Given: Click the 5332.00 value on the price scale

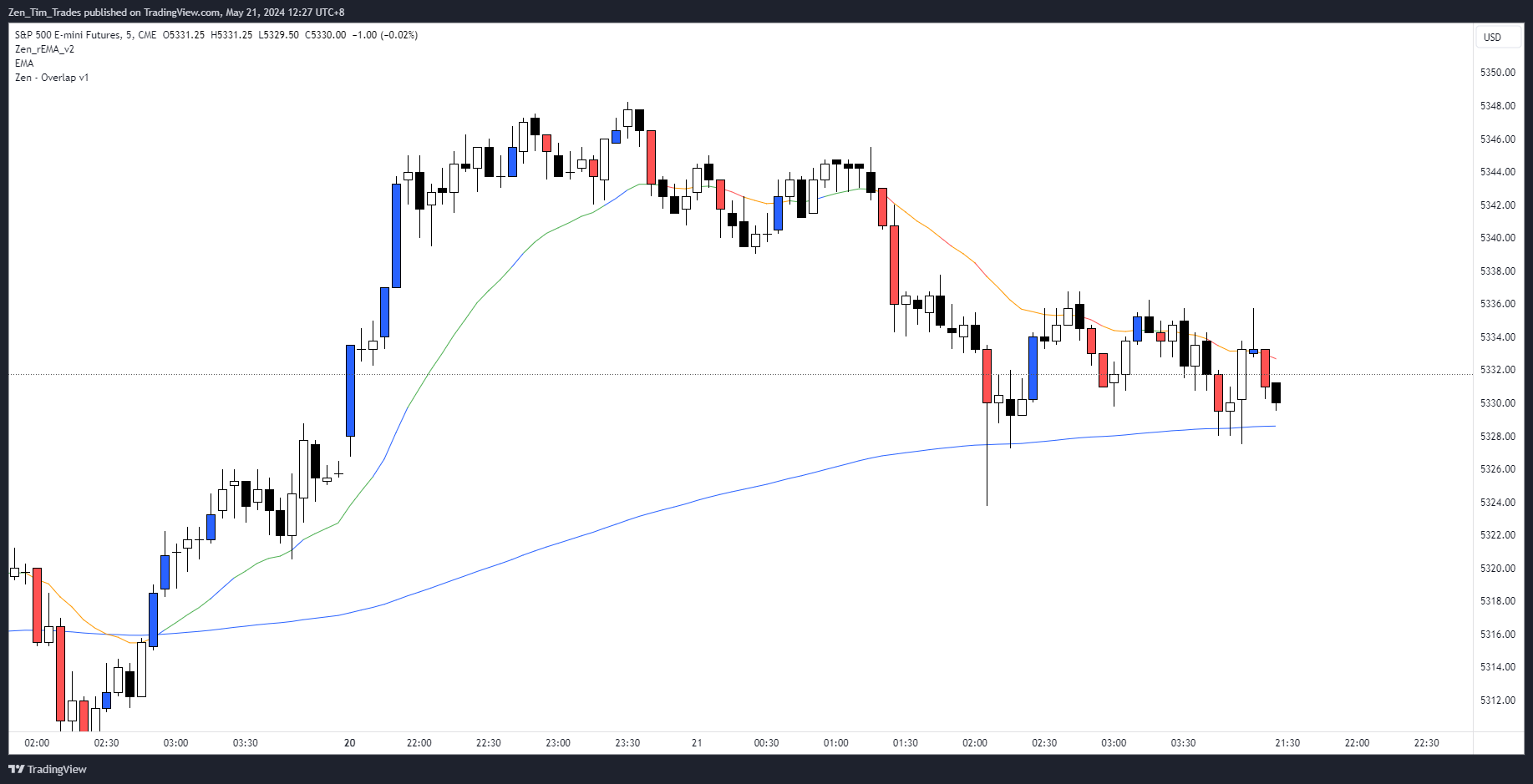Looking at the screenshot, I should tap(1496, 370).
